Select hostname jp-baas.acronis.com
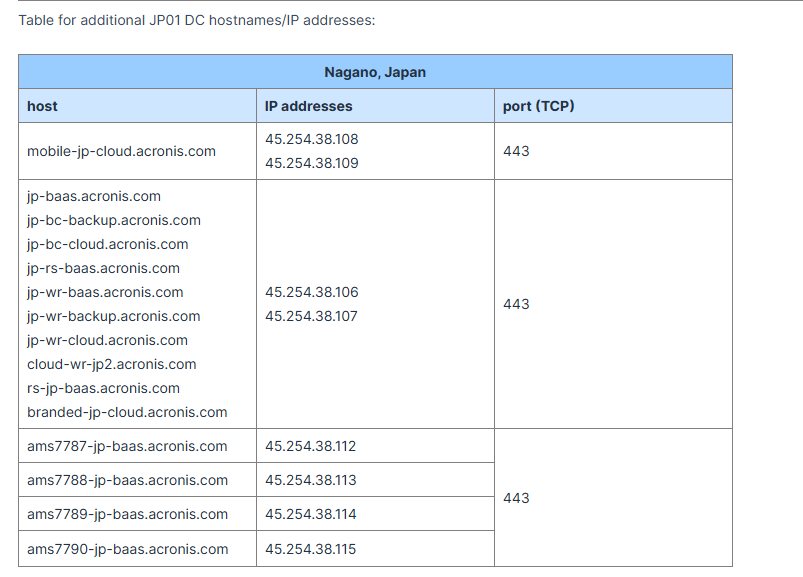Viewport: 803px width, 577px height. (x=94, y=197)
